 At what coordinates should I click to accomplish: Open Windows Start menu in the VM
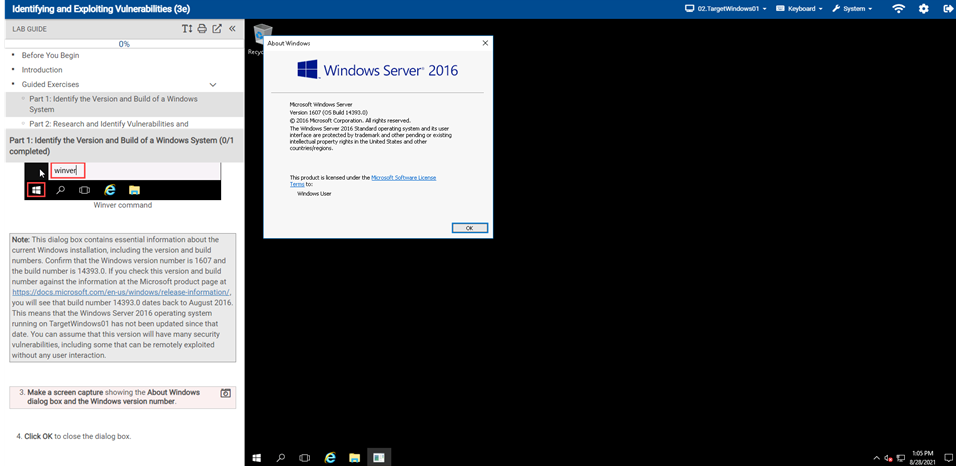[x=257, y=457]
